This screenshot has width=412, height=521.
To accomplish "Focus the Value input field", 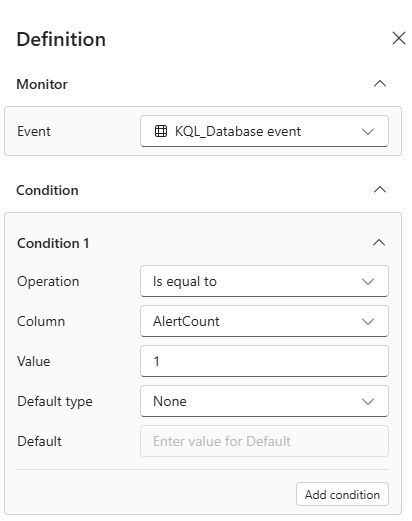I will pos(264,361).
